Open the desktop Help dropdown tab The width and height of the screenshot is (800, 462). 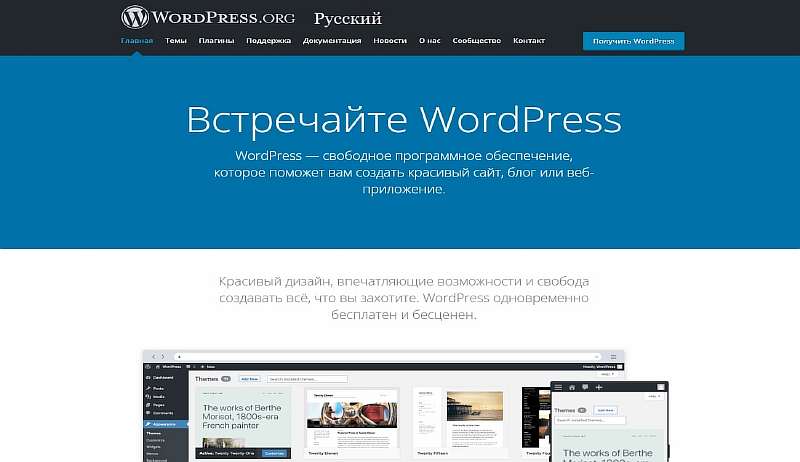pos(609,374)
